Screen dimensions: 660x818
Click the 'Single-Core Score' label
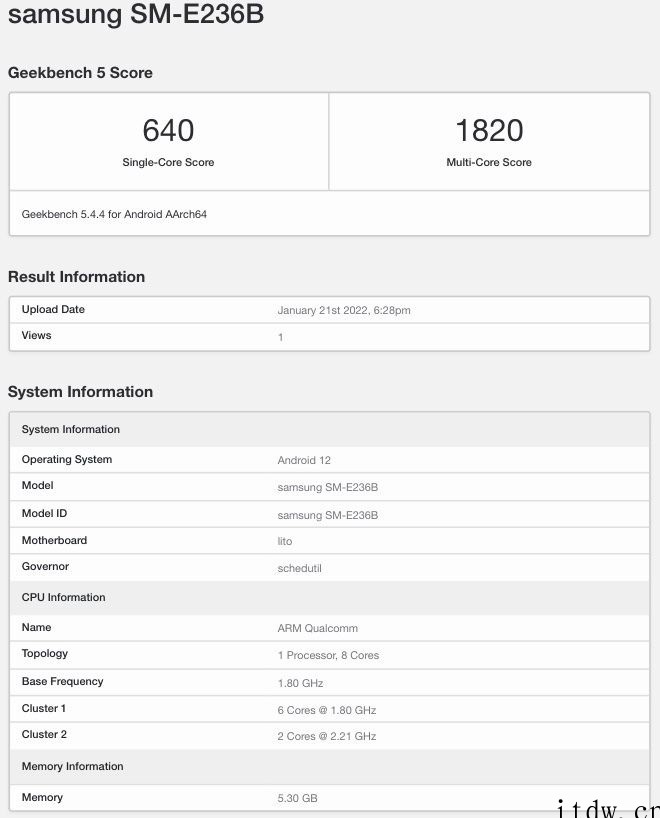click(x=169, y=162)
